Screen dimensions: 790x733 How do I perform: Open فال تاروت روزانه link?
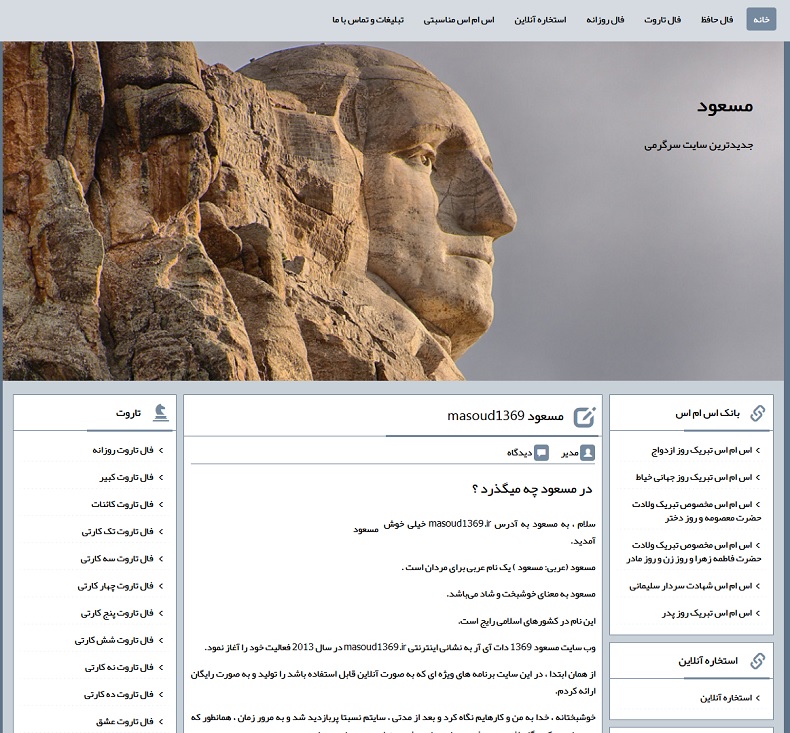point(122,450)
